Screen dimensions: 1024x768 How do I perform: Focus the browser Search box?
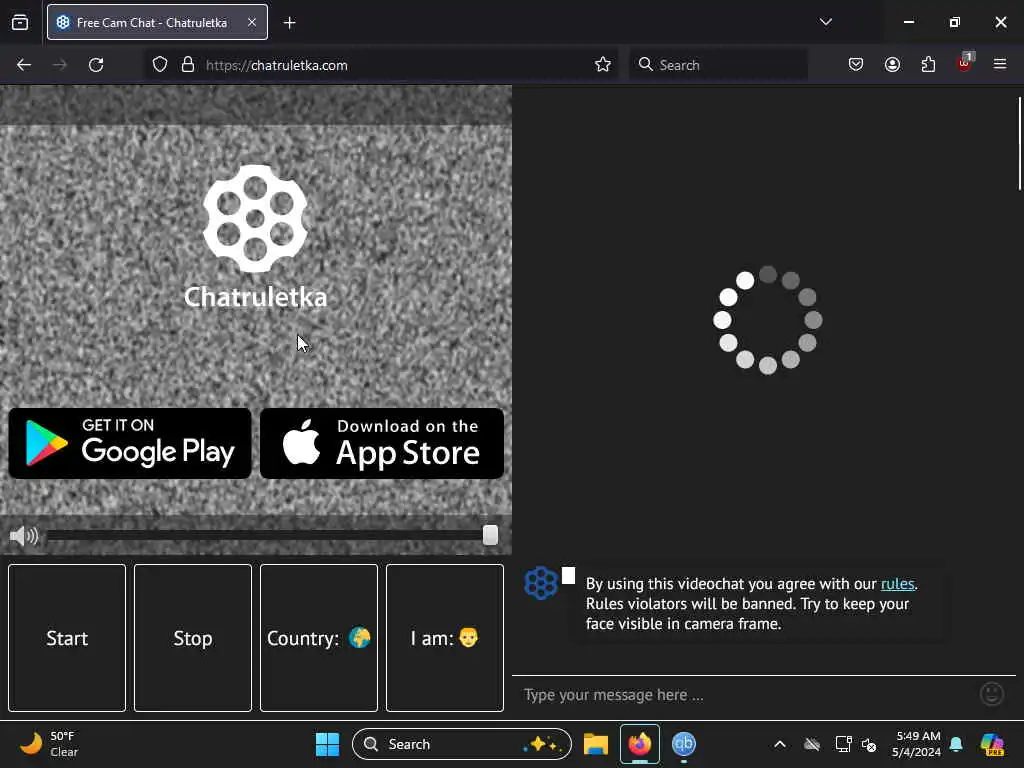718,65
